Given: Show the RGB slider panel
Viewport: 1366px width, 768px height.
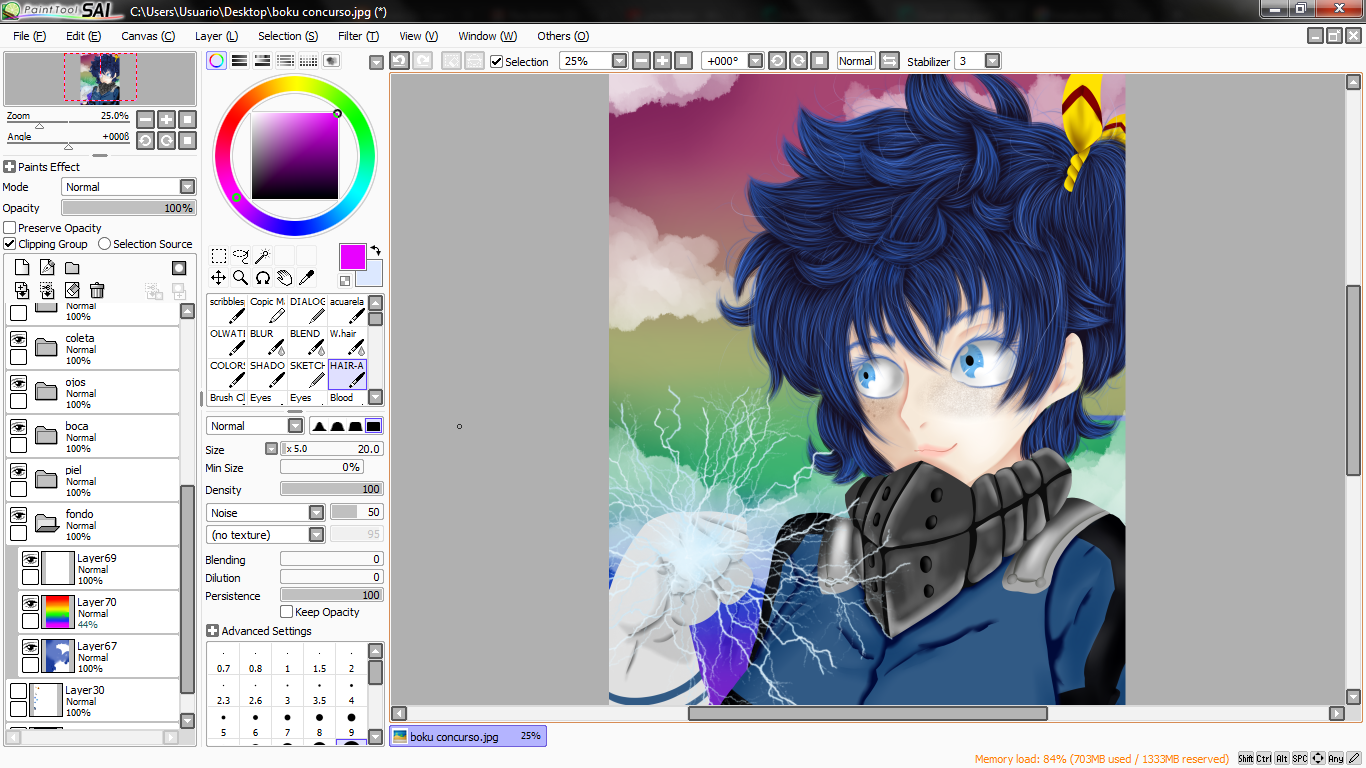Looking at the screenshot, I should coord(239,61).
